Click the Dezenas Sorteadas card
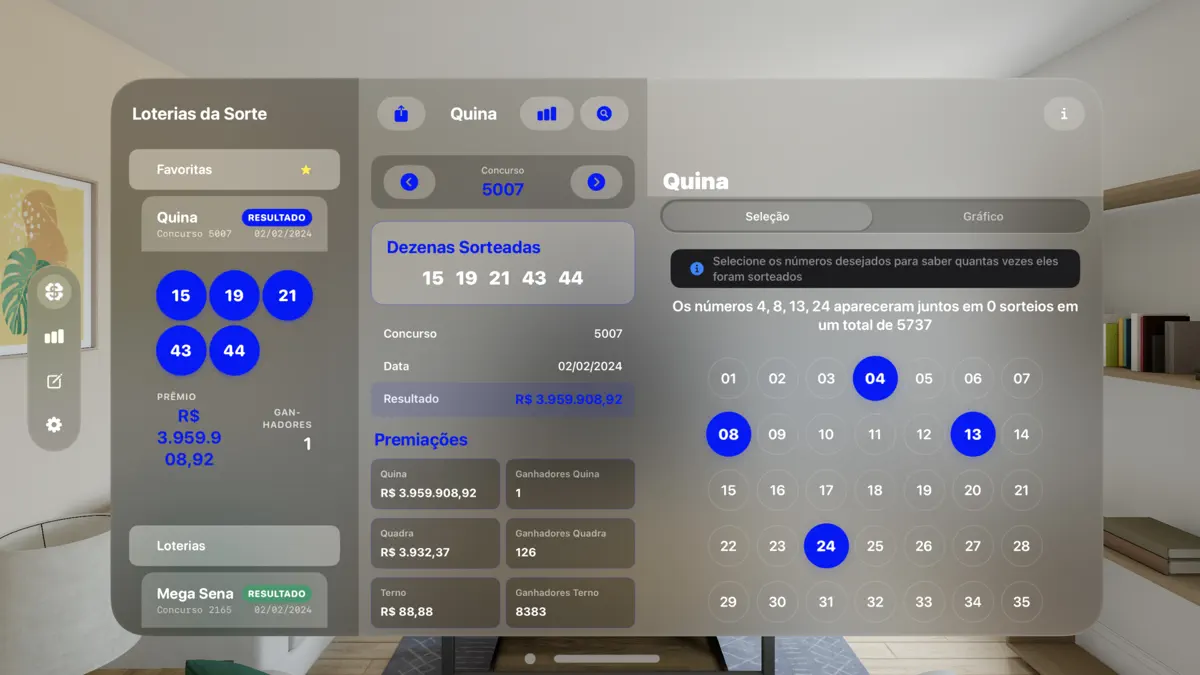Image resolution: width=1200 pixels, height=675 pixels. click(x=503, y=263)
